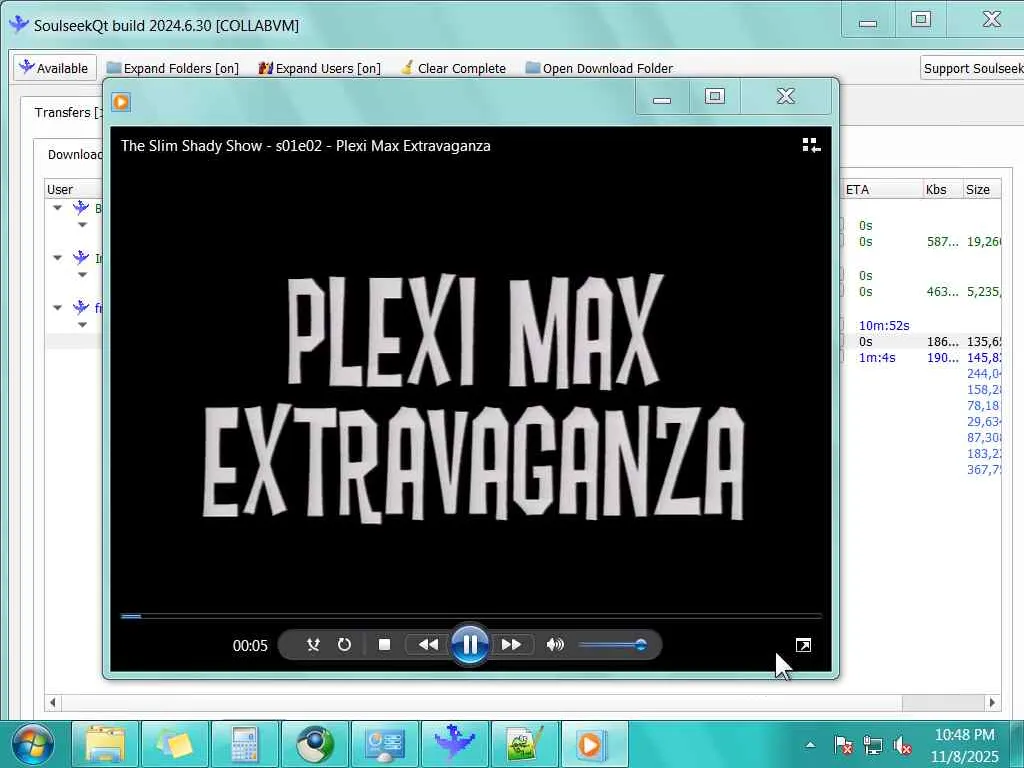Click the 10m:52s ETA entry
This screenshot has width=1024, height=768.
[x=884, y=325]
